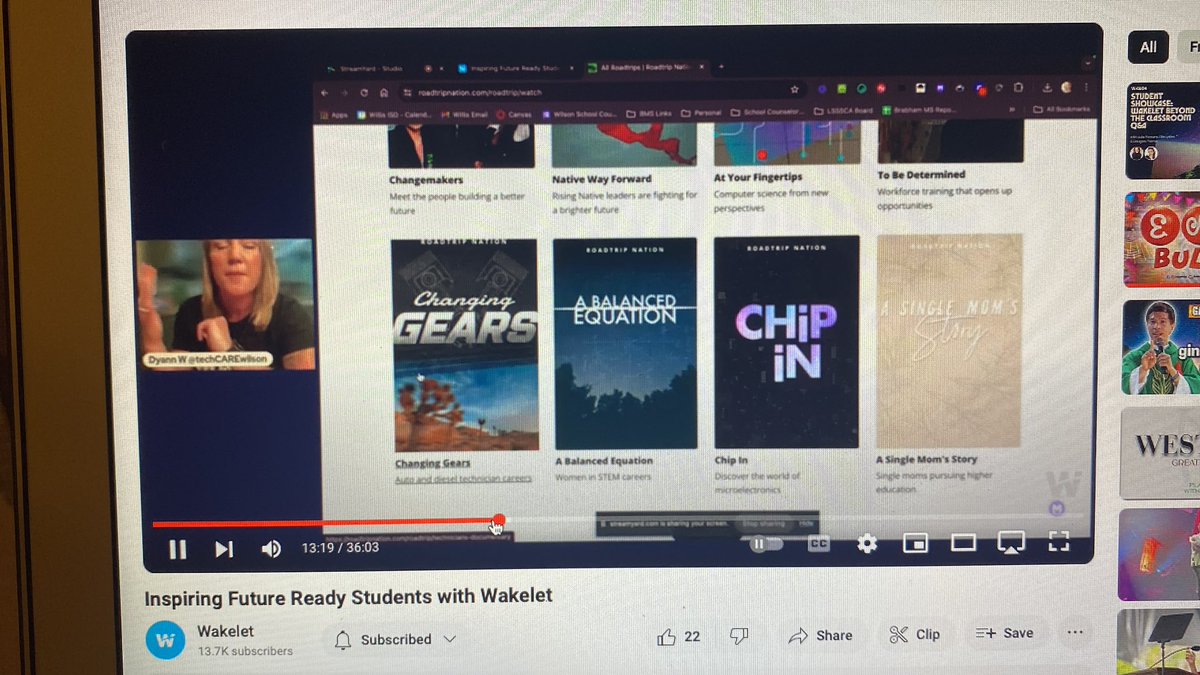Open Wakelet channel avatar

[164, 640]
